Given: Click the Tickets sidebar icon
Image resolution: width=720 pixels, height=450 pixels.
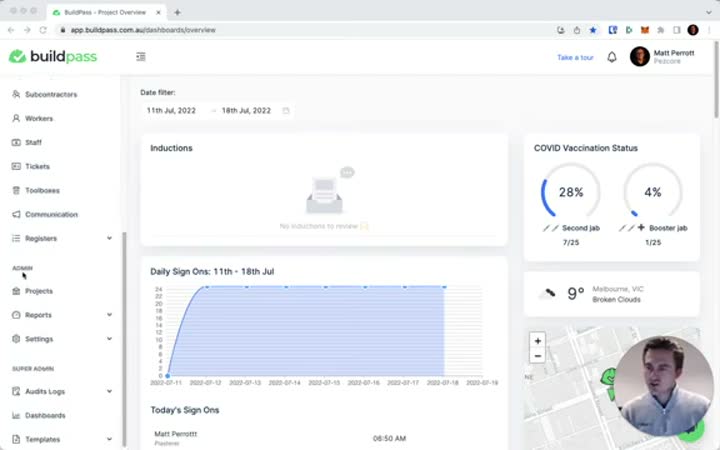Looking at the screenshot, I should [x=16, y=166].
